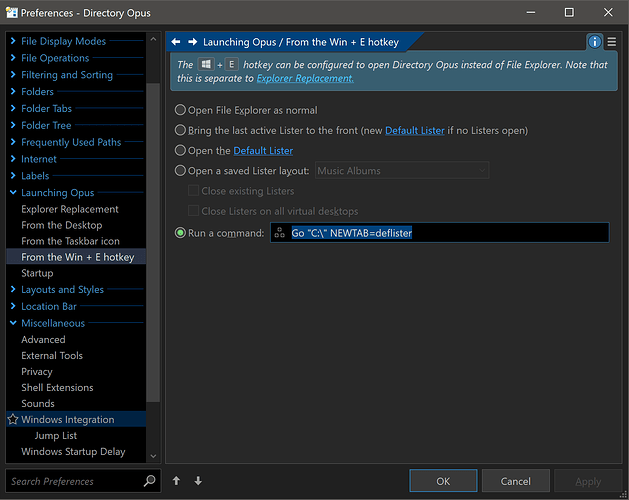This screenshot has width=629, height=500.
Task: Click the Cancel button
Action: coord(515,481)
